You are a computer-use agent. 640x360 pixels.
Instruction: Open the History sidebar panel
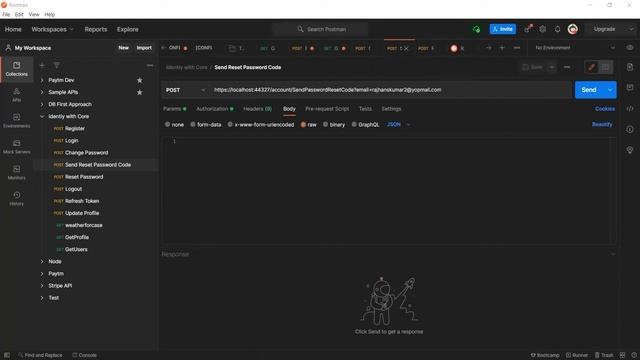[x=16, y=198]
